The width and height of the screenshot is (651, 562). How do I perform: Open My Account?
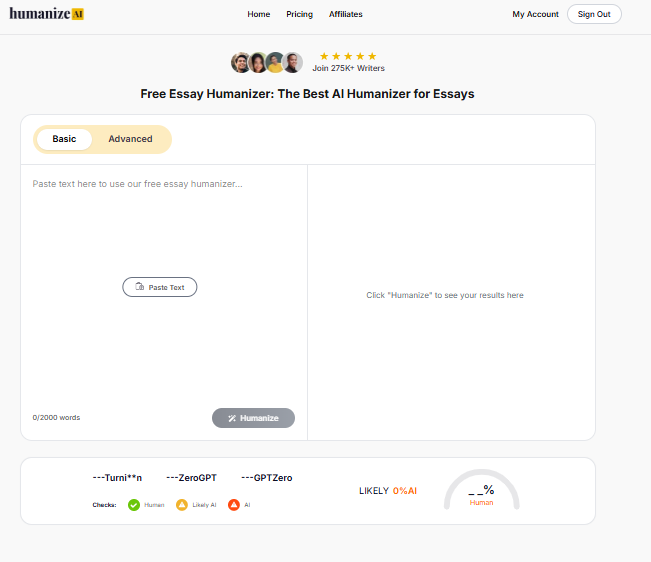click(x=535, y=14)
